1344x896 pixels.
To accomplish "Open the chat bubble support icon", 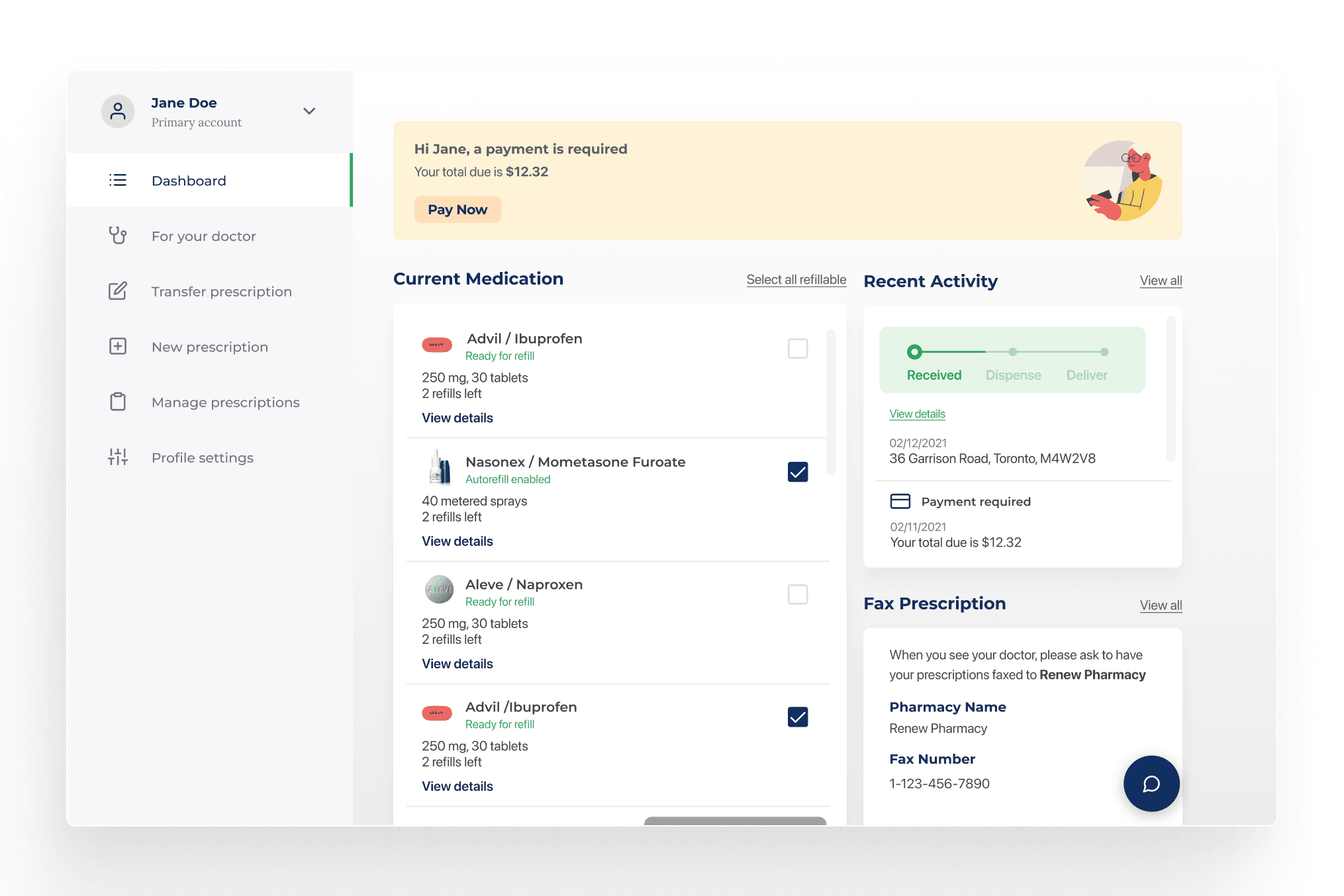I will 1151,784.
